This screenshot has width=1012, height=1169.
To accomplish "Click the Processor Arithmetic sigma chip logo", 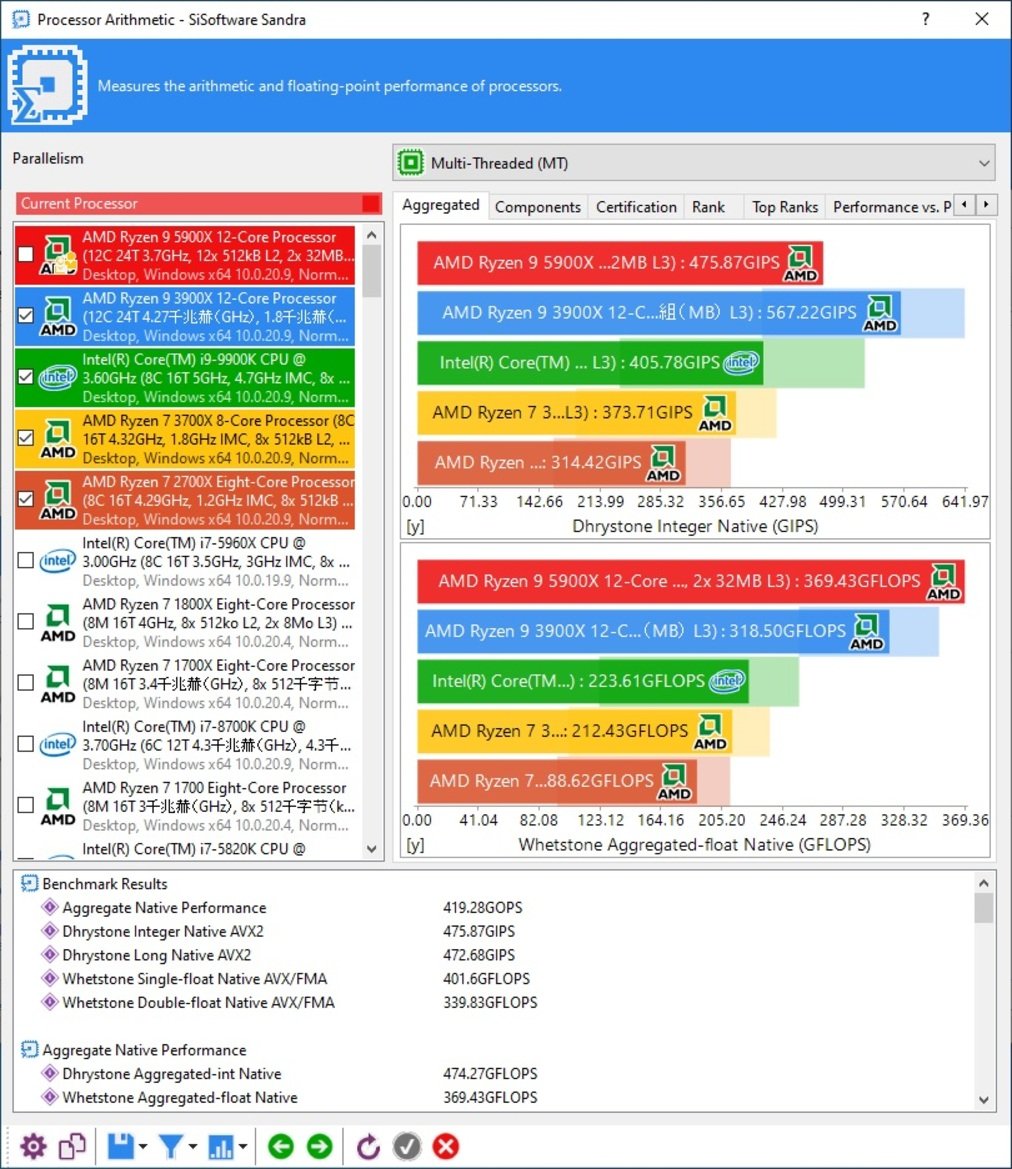I will pos(48,85).
